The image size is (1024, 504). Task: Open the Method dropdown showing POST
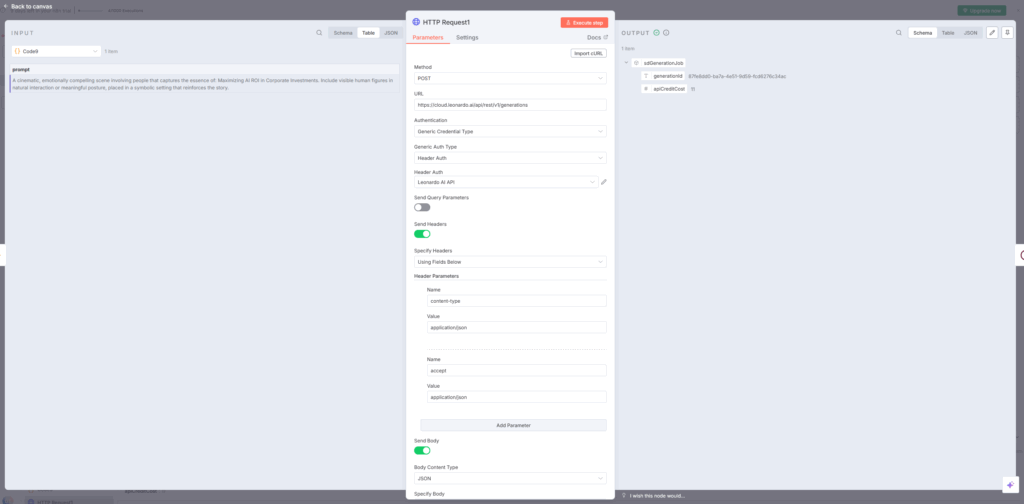point(510,78)
